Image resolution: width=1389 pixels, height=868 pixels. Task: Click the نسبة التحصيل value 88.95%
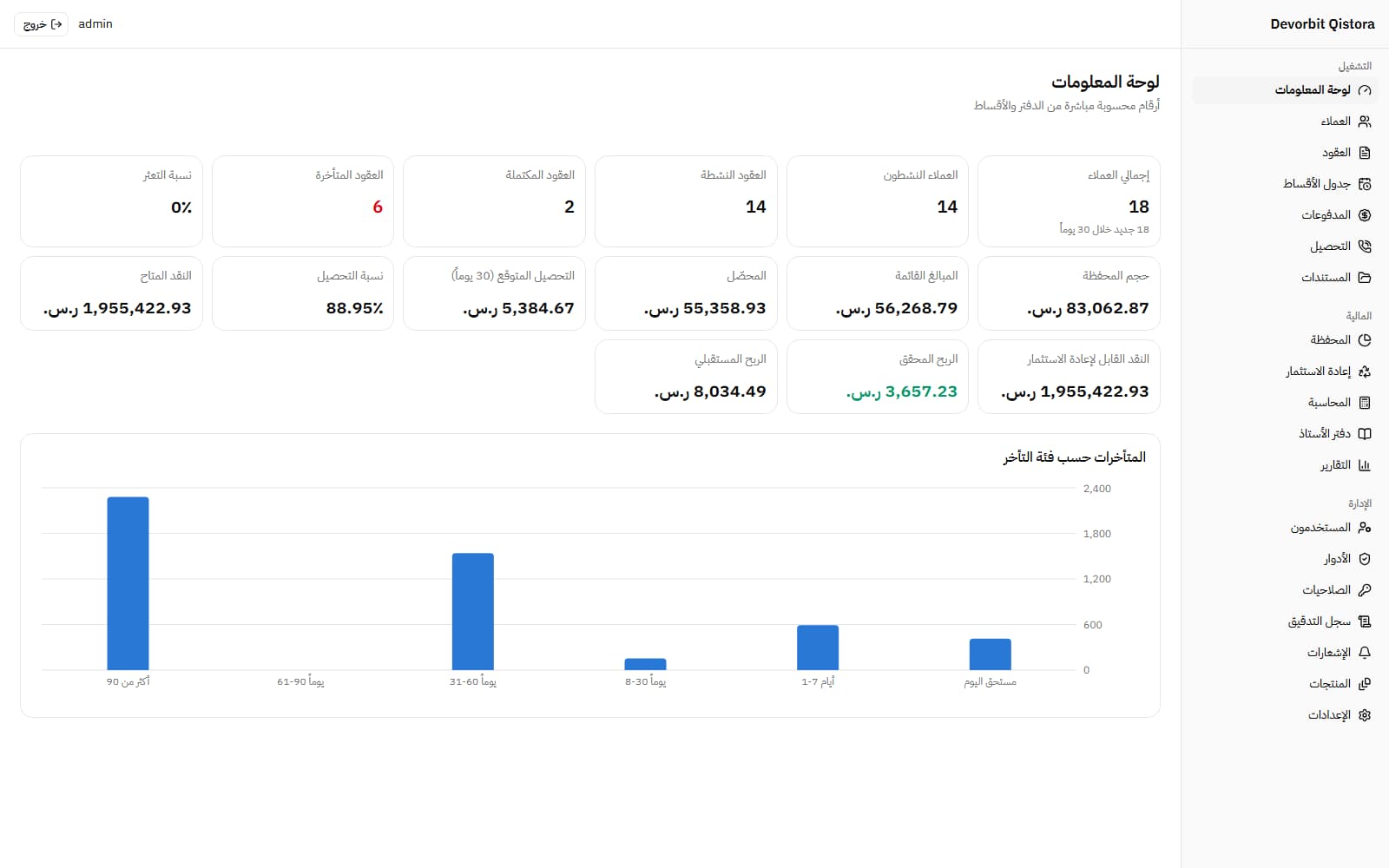point(354,308)
